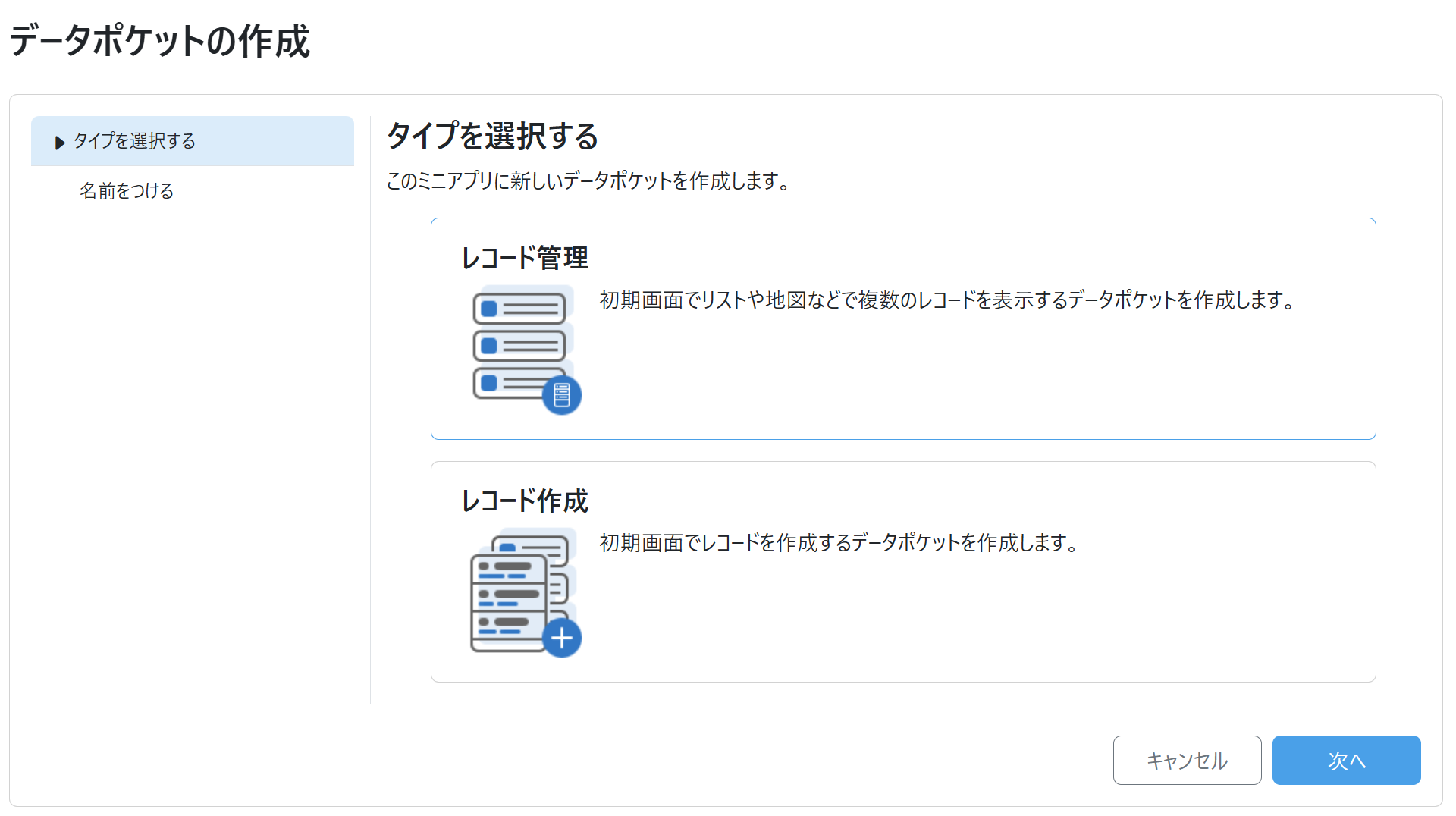1456x816 pixels.
Task: Click the black arrow beside タイプを選択する step
Action: (x=60, y=143)
